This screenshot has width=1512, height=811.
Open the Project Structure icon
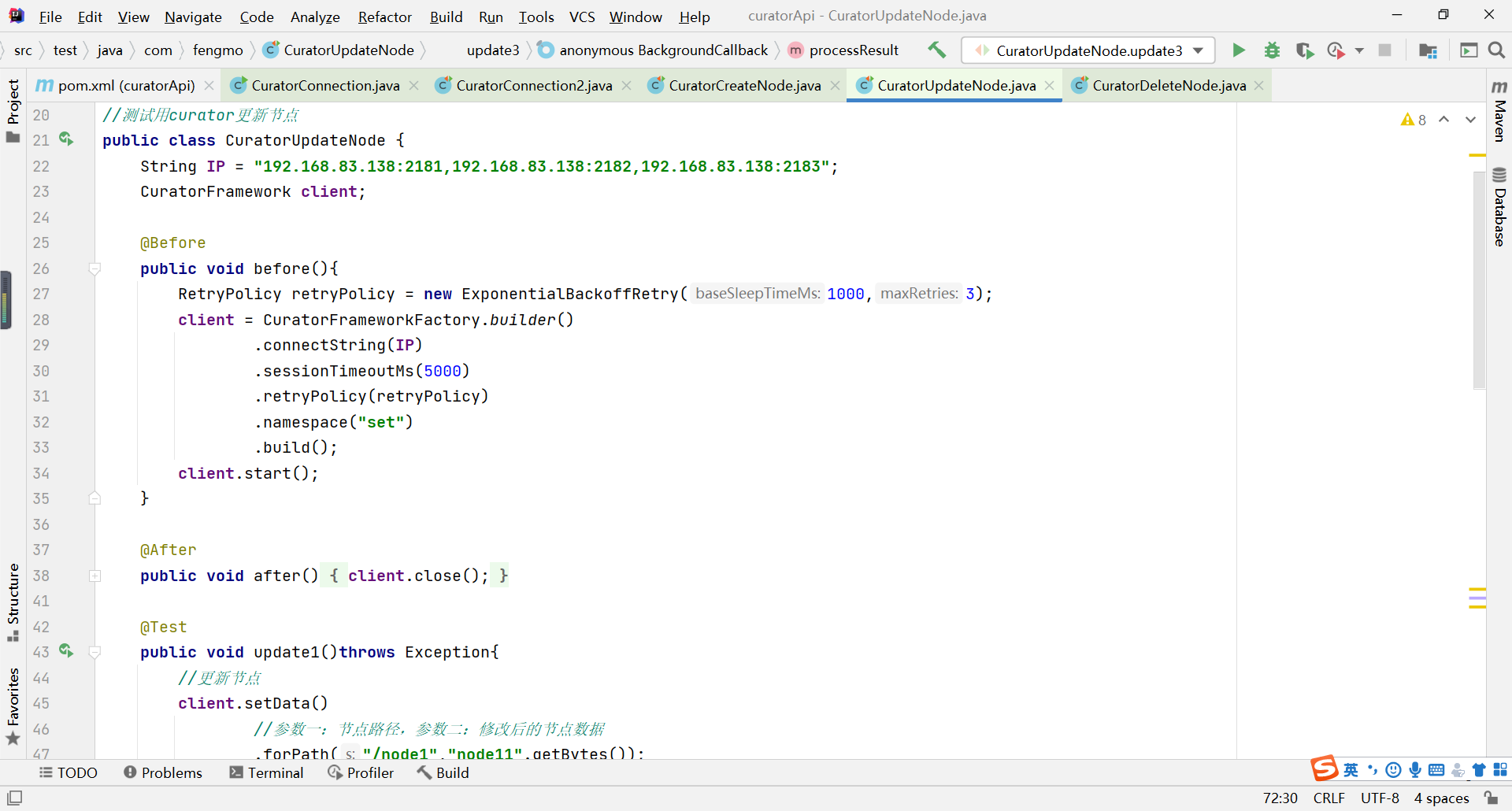(x=1428, y=50)
